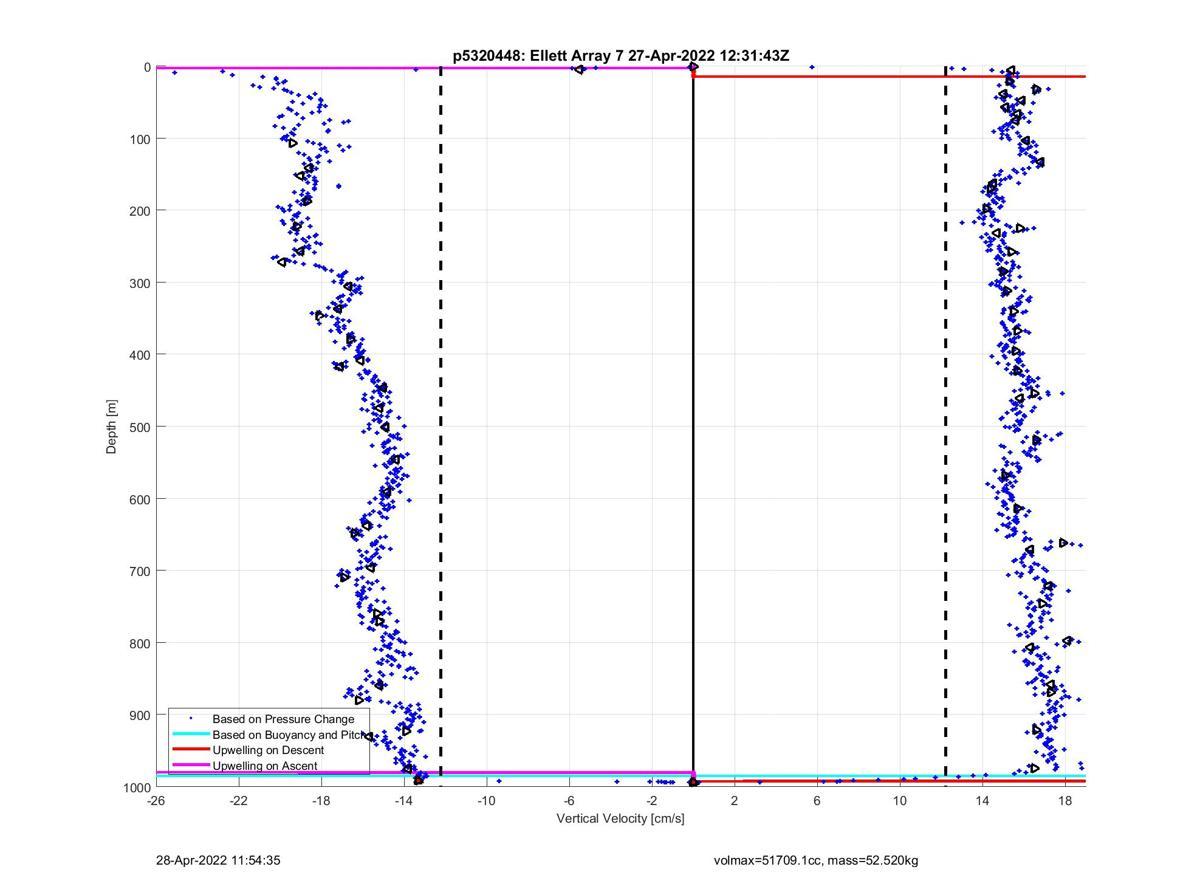Click y-axis tick label '900'
1200x885 pixels.
[139, 715]
